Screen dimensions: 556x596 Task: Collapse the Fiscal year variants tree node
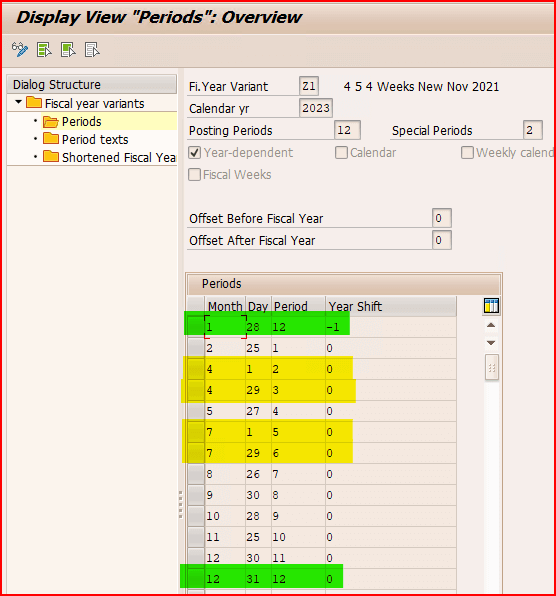(x=18, y=102)
